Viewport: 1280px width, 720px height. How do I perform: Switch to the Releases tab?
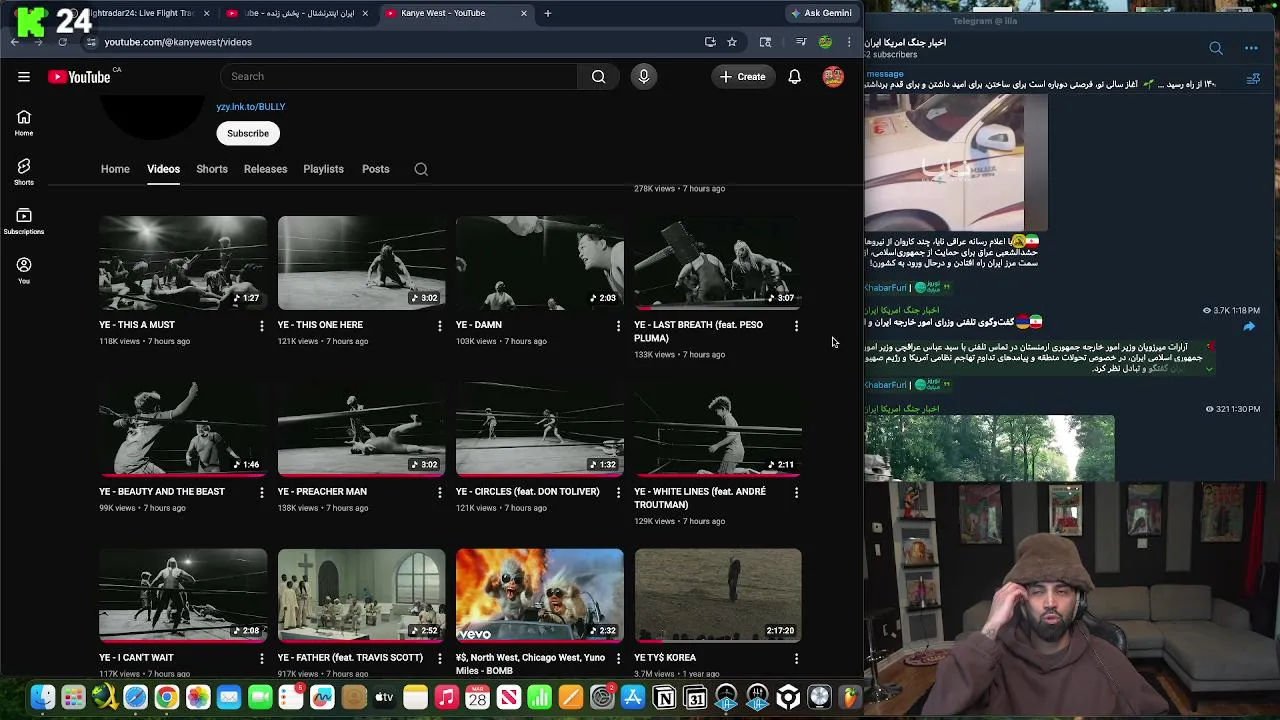(x=265, y=169)
